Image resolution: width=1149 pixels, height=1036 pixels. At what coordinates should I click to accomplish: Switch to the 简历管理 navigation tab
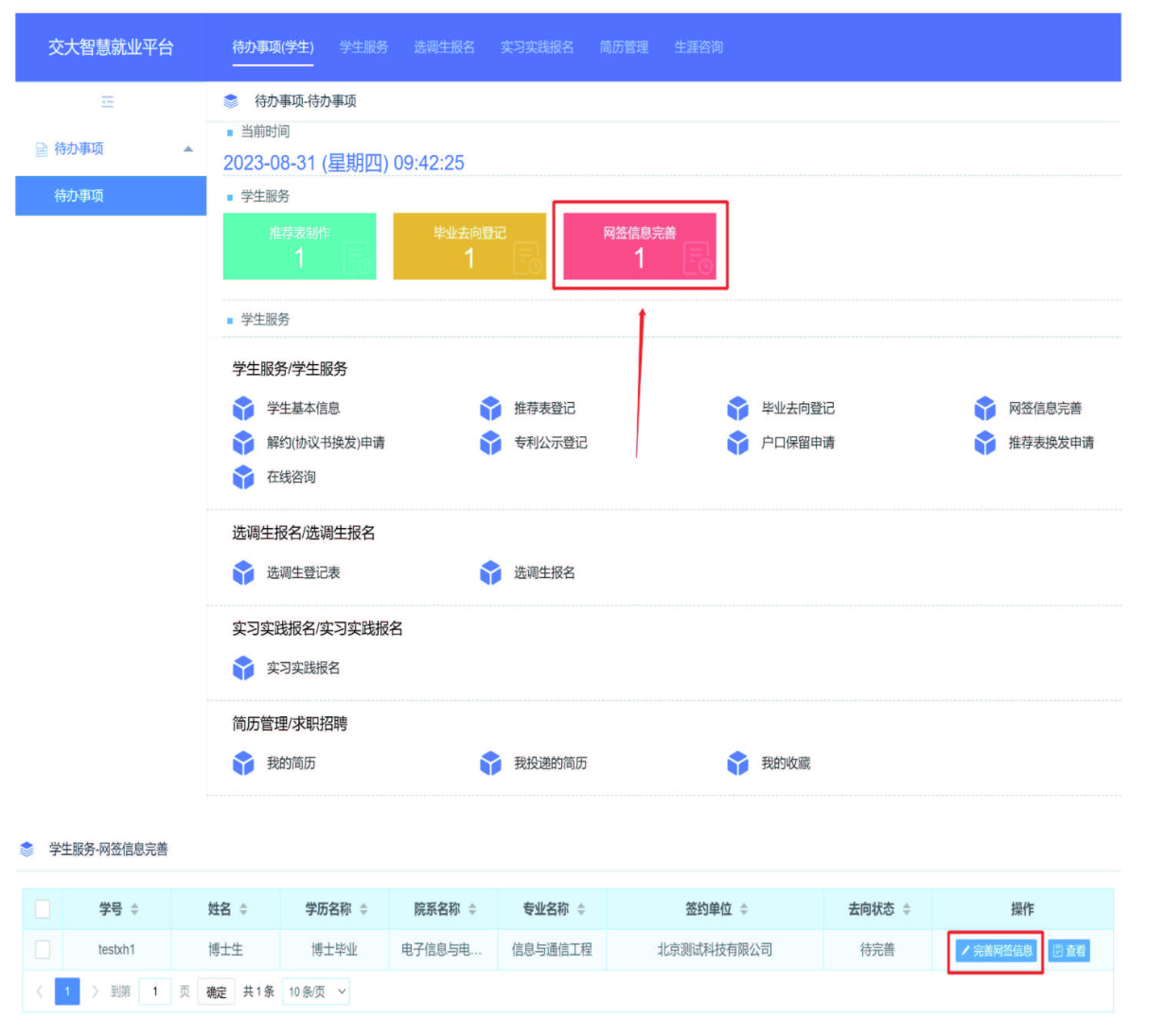coord(623,46)
